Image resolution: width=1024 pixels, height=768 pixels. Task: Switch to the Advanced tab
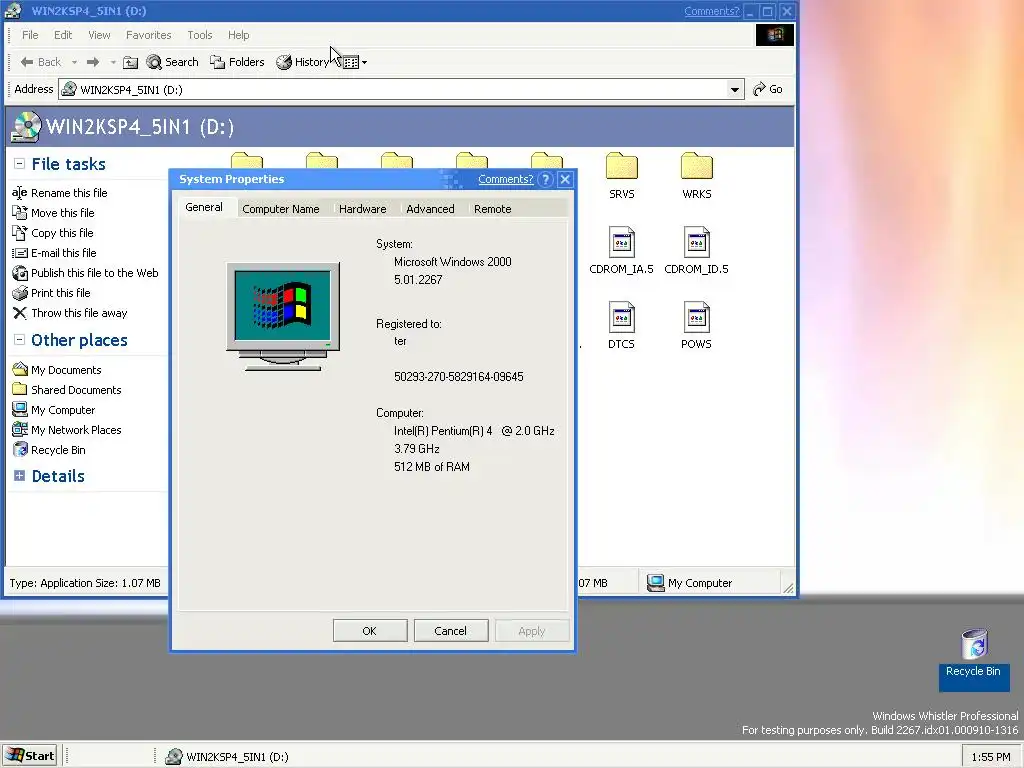tap(430, 209)
